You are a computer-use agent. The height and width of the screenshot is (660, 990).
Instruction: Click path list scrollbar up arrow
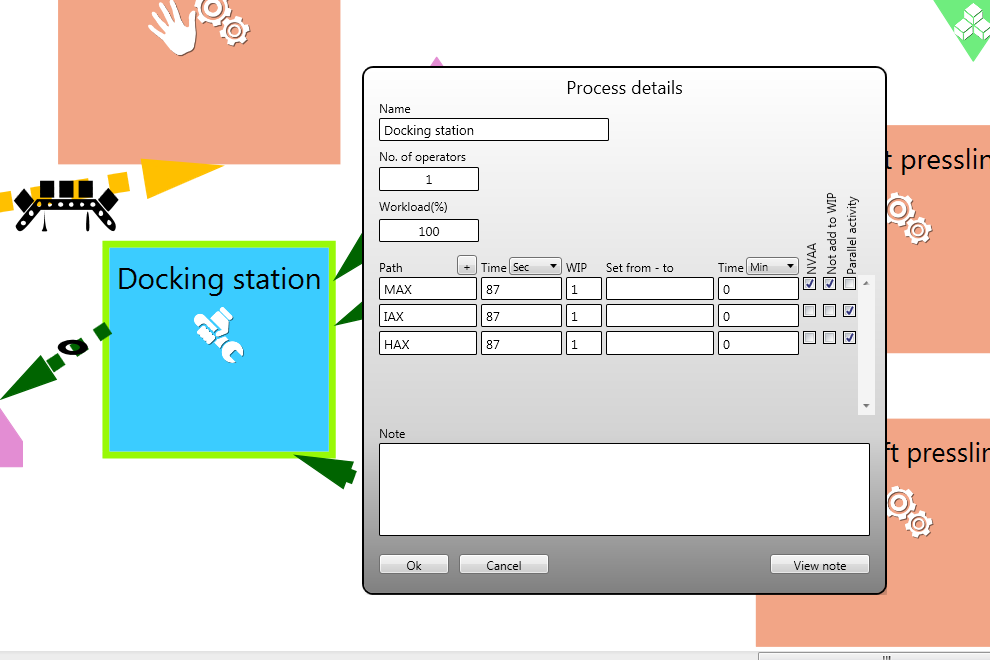866,284
